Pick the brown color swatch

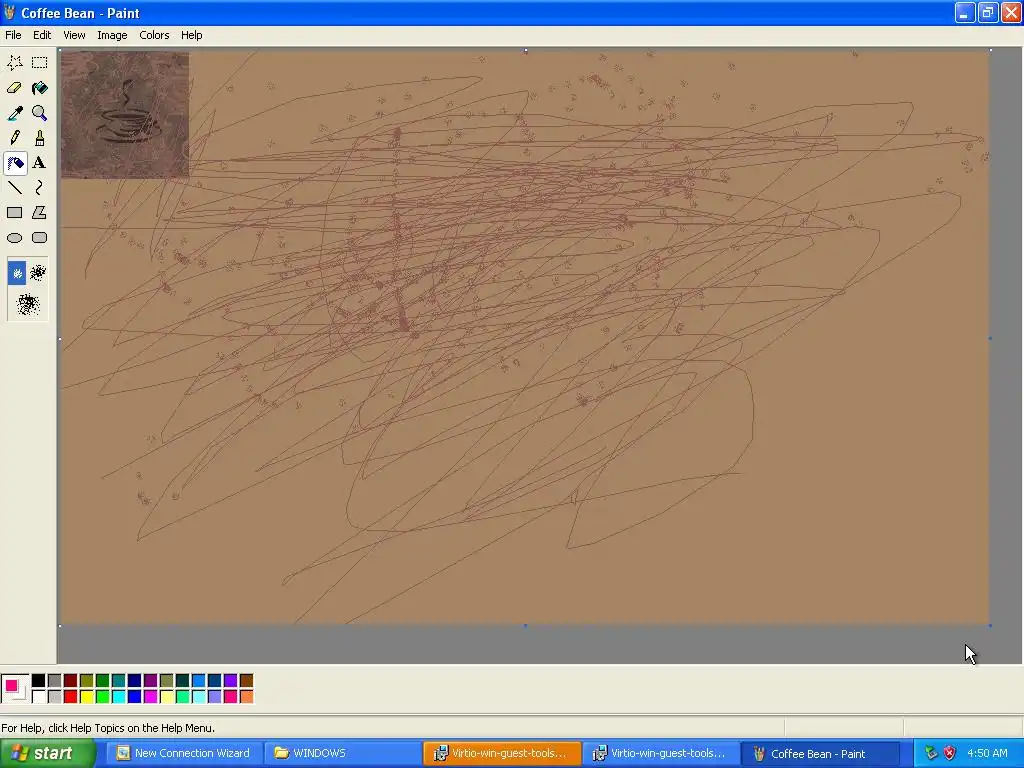(246, 680)
